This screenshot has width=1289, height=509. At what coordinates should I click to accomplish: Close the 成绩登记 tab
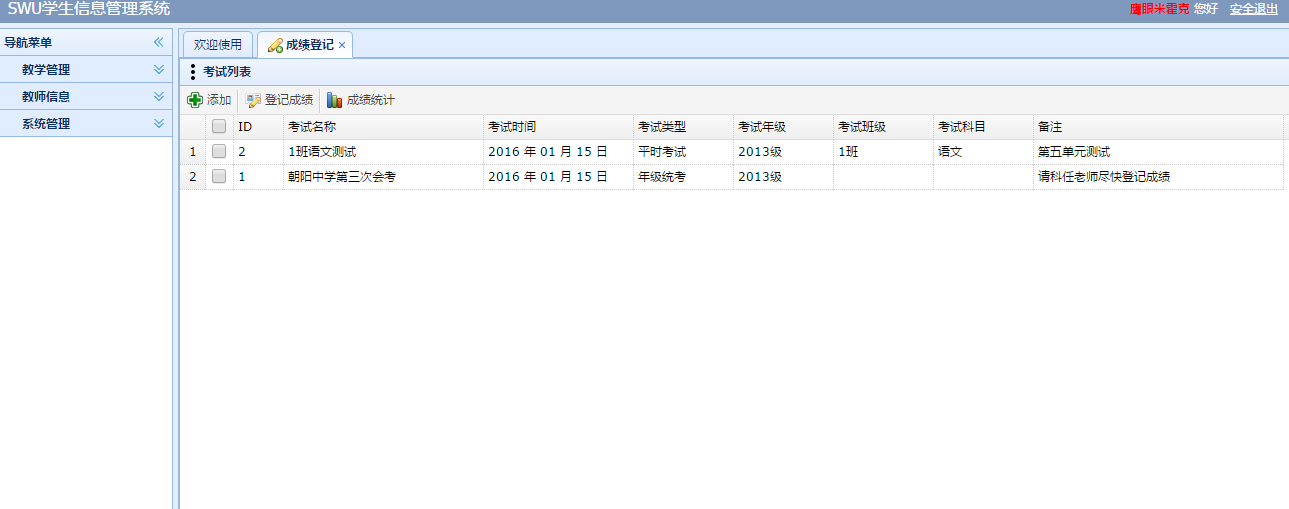[342, 45]
